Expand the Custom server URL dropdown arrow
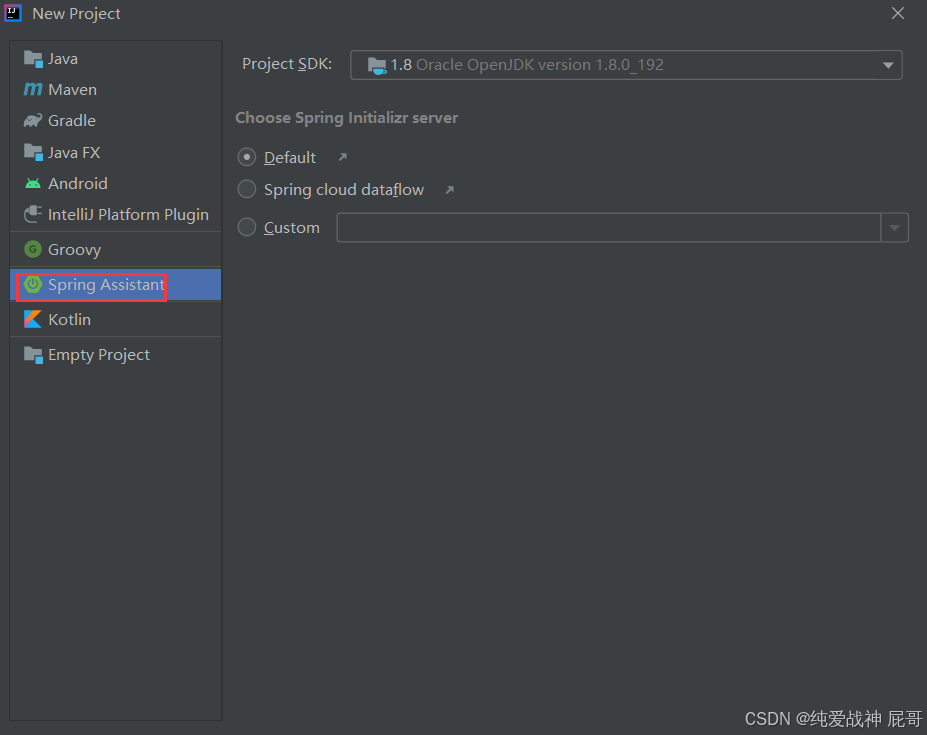Viewport: 927px width, 735px height. point(894,228)
